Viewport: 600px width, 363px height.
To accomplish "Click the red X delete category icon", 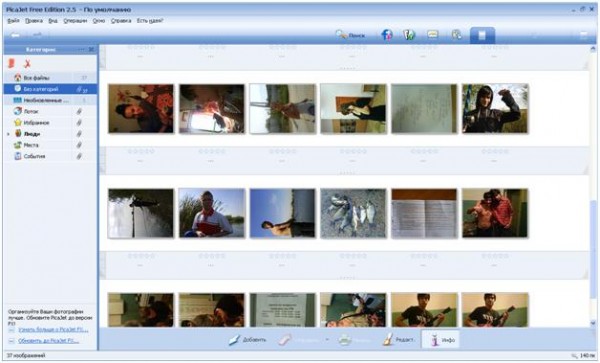I will point(27,63).
